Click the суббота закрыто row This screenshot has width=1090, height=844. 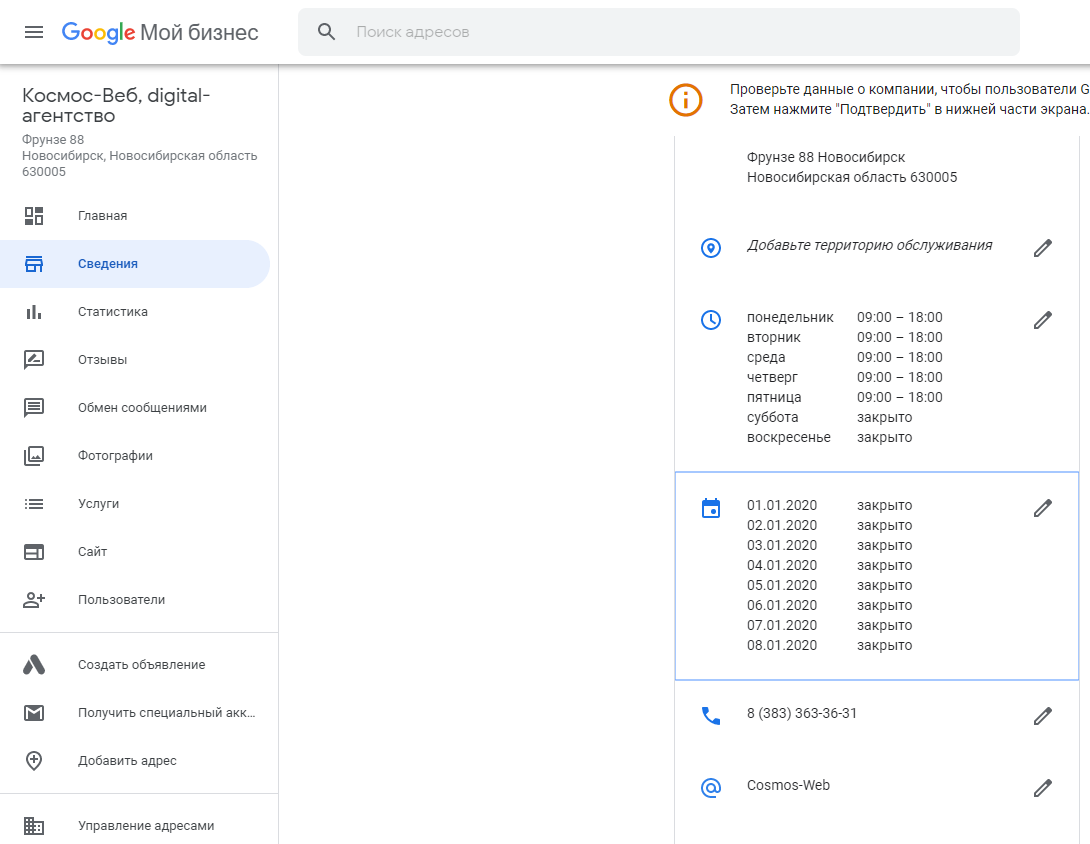829,417
